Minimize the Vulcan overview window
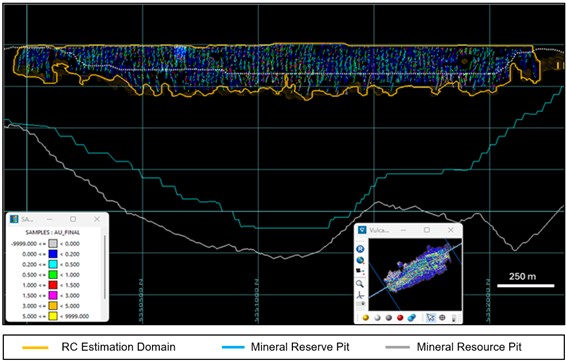The width and height of the screenshot is (566, 361). (x=403, y=230)
